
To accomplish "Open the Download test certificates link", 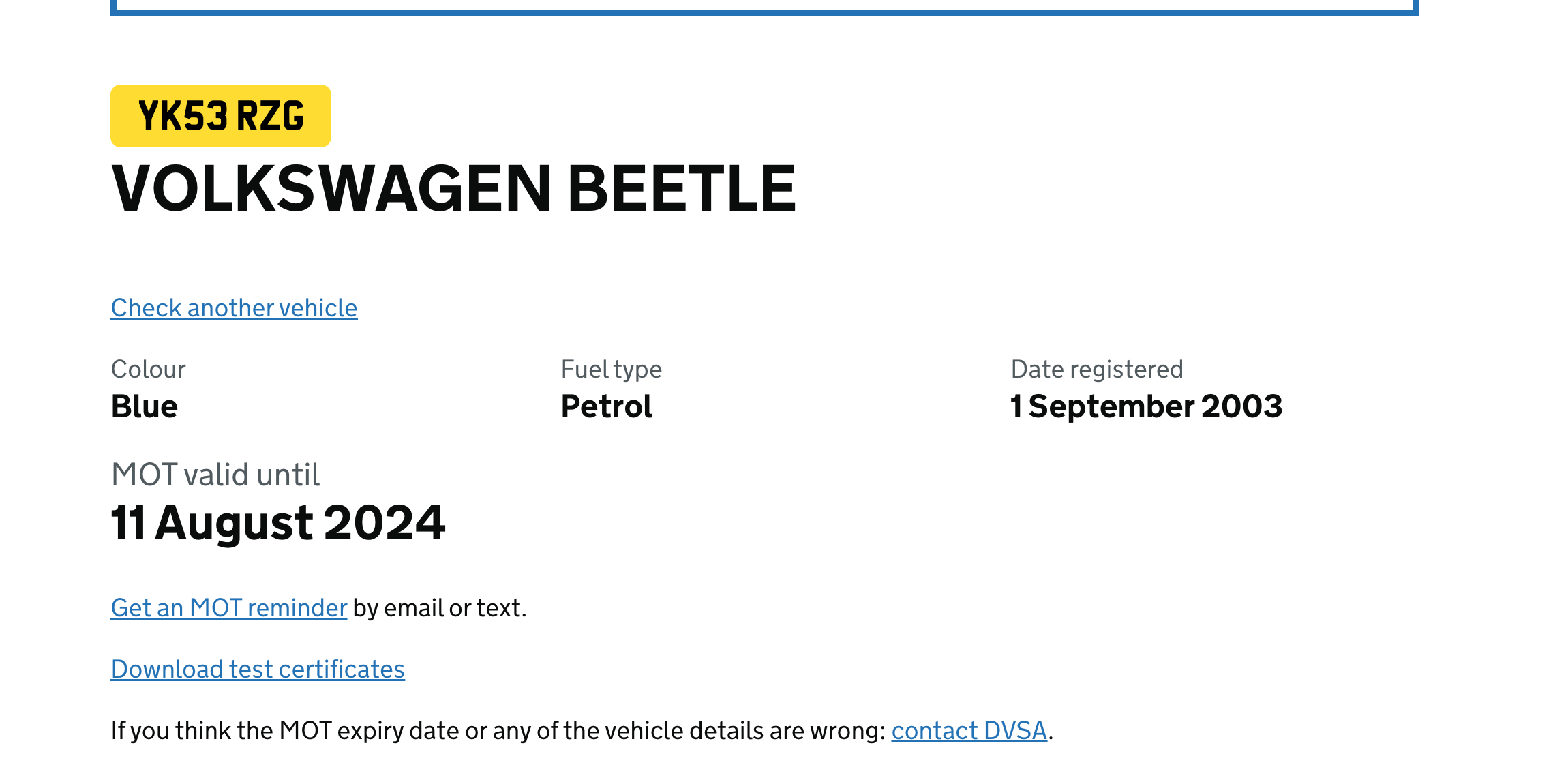I will point(258,670).
